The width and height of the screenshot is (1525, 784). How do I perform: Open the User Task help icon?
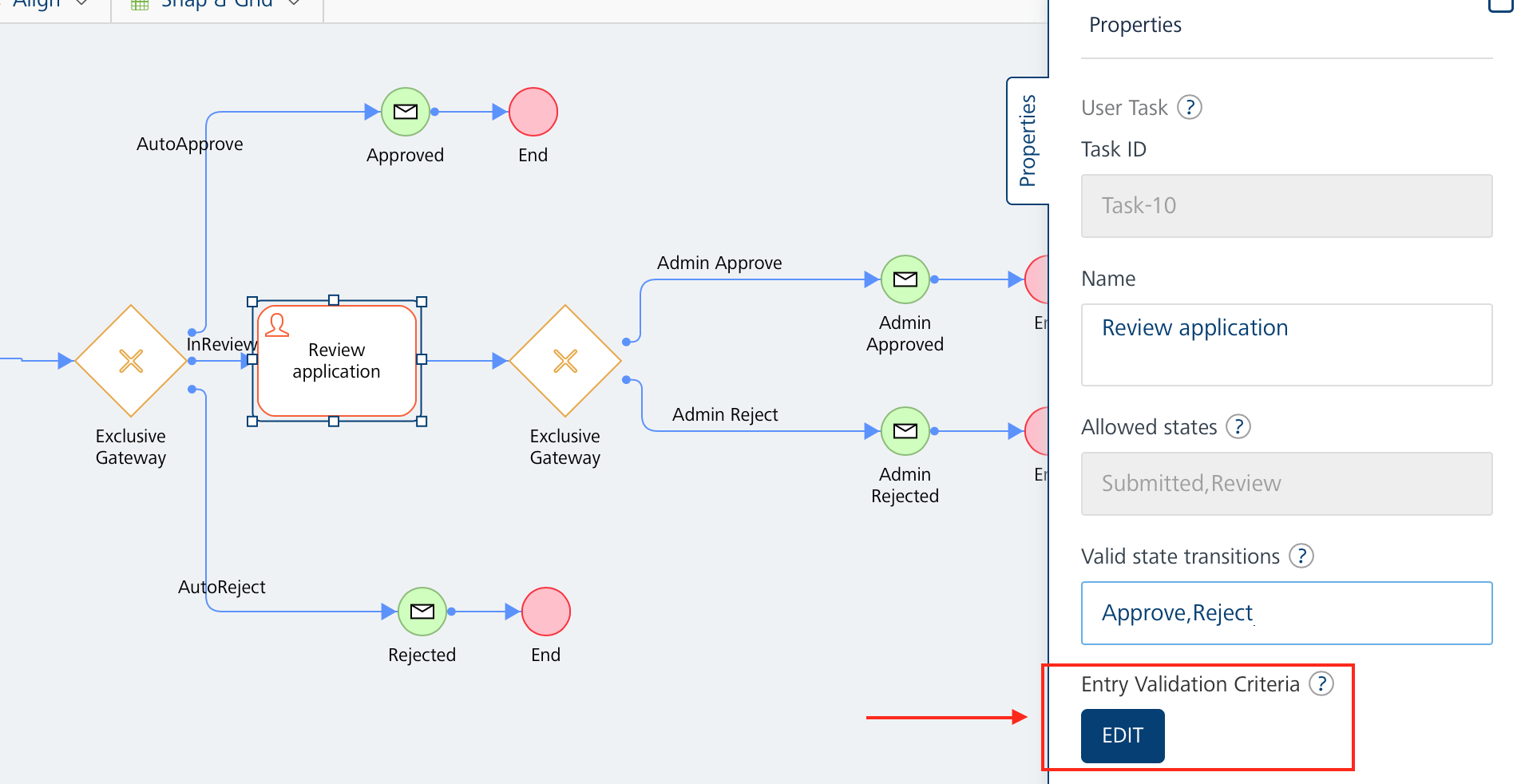click(x=1189, y=107)
